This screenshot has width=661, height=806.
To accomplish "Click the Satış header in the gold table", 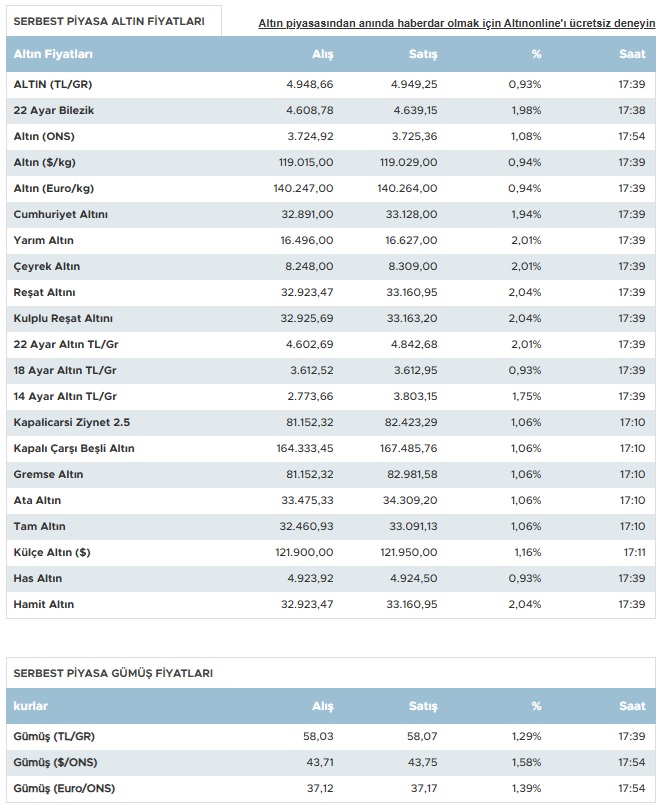I will (x=423, y=54).
